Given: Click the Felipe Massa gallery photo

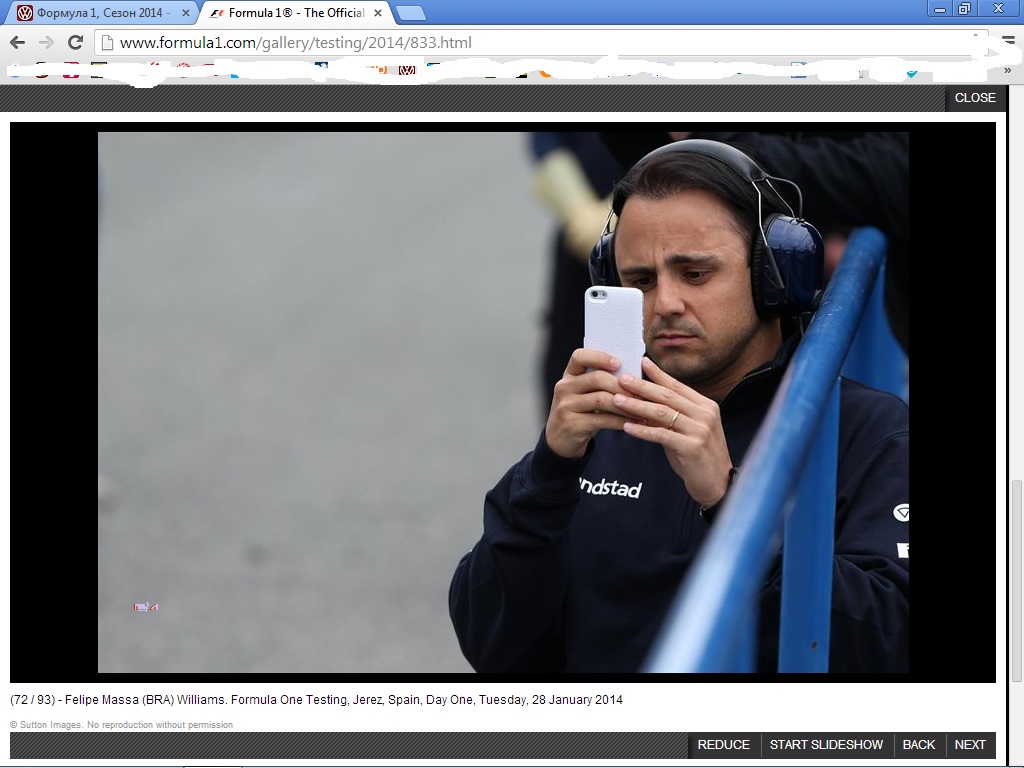Looking at the screenshot, I should (x=503, y=402).
